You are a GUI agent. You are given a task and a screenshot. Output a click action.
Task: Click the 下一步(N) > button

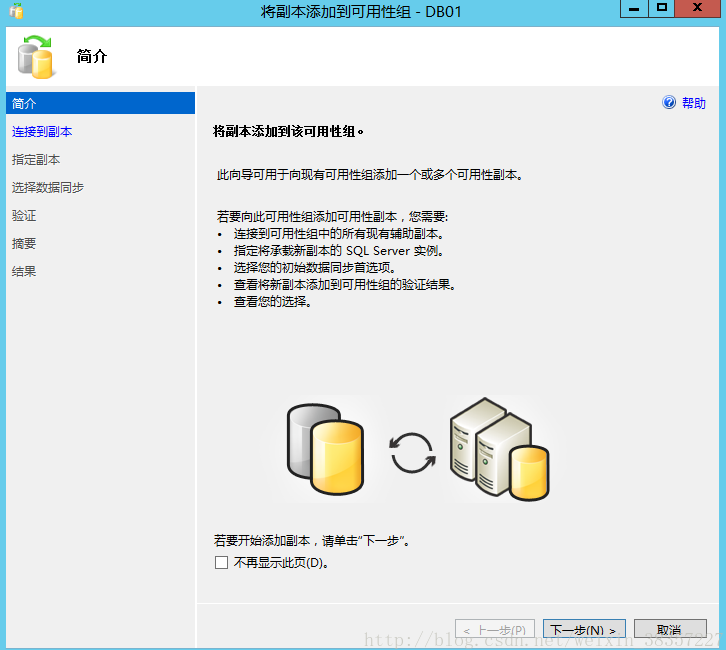584,630
